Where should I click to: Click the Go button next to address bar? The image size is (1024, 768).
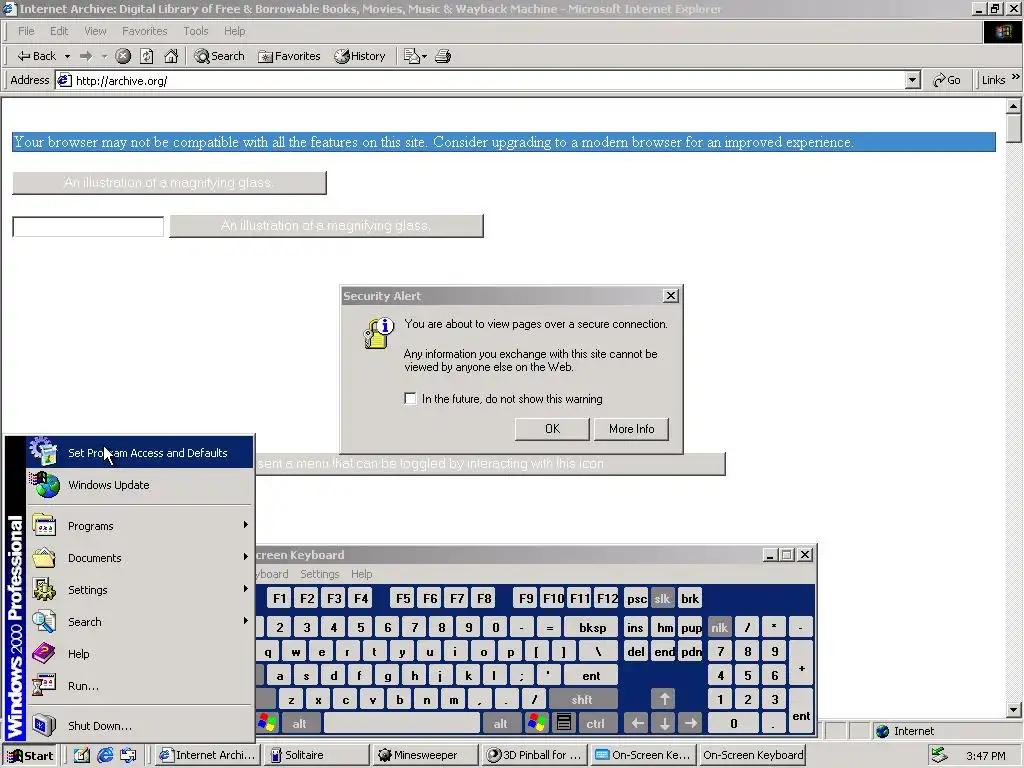[x=947, y=80]
